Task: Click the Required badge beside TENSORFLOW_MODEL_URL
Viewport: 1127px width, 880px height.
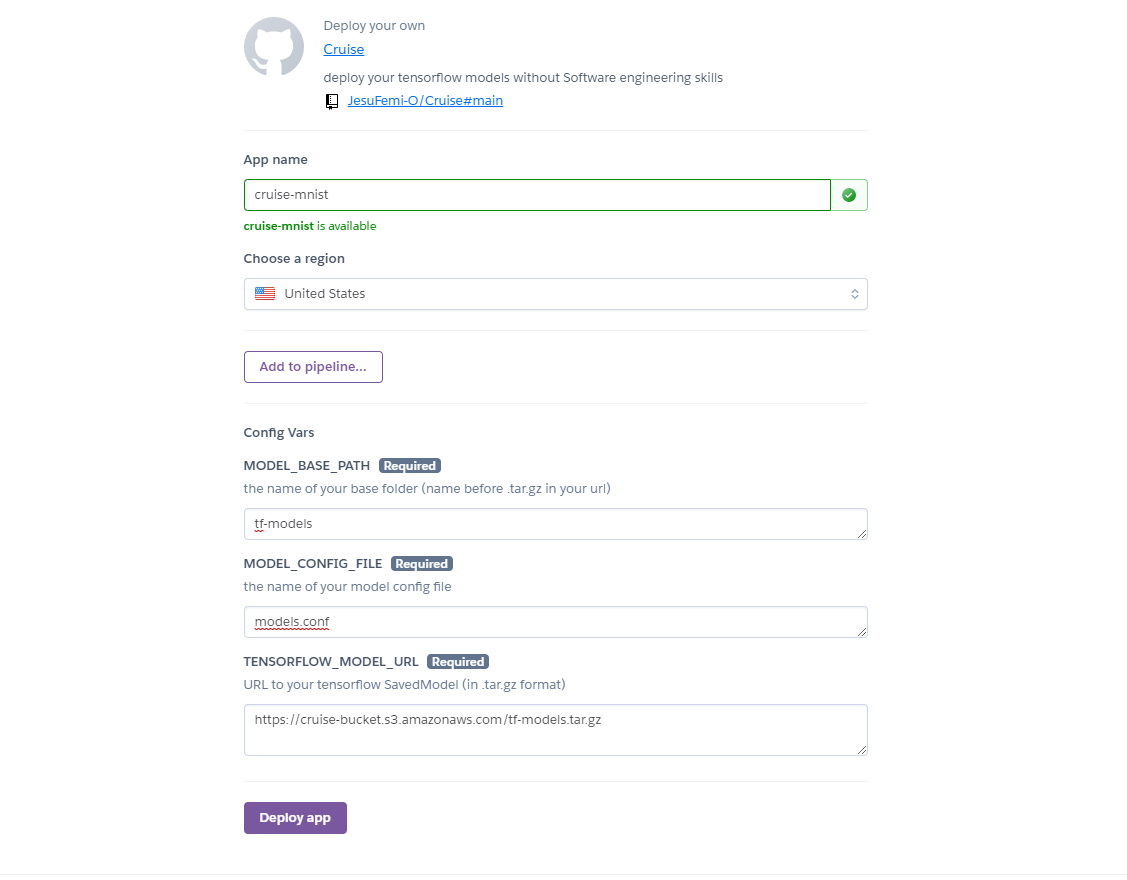Action: (x=458, y=661)
